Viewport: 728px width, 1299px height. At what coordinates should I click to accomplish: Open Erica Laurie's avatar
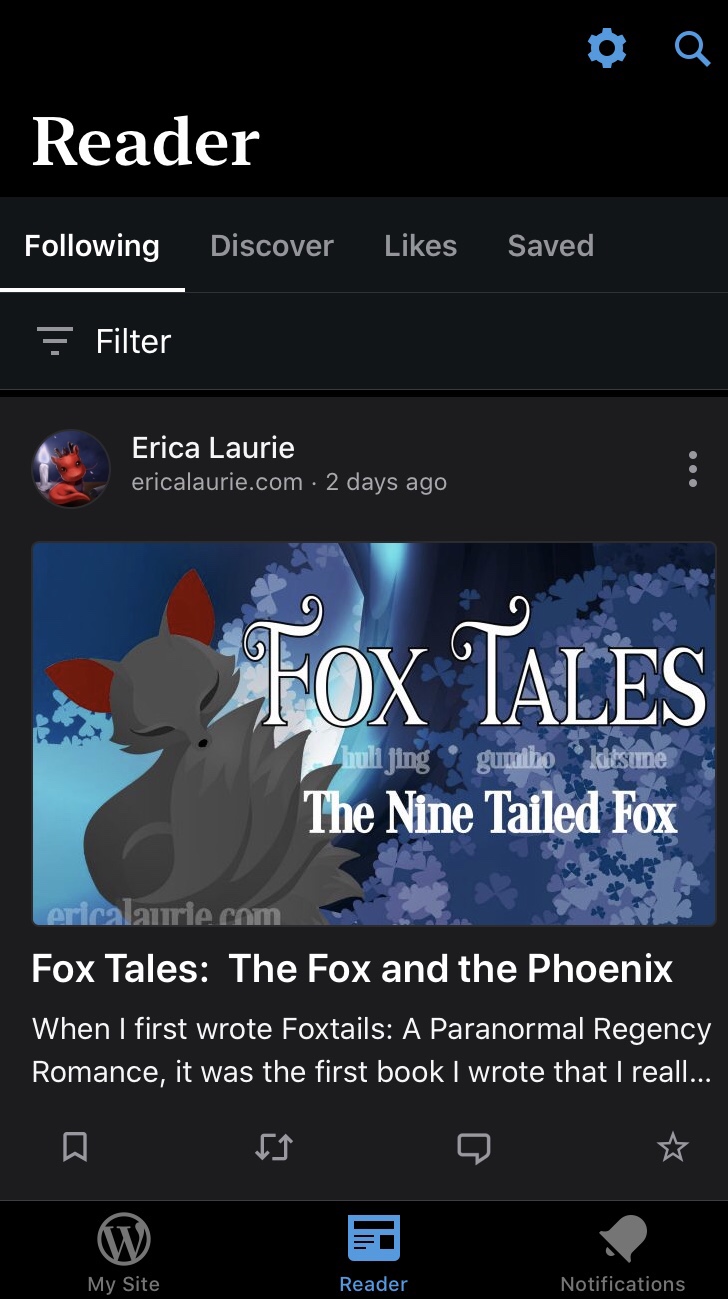(71, 469)
